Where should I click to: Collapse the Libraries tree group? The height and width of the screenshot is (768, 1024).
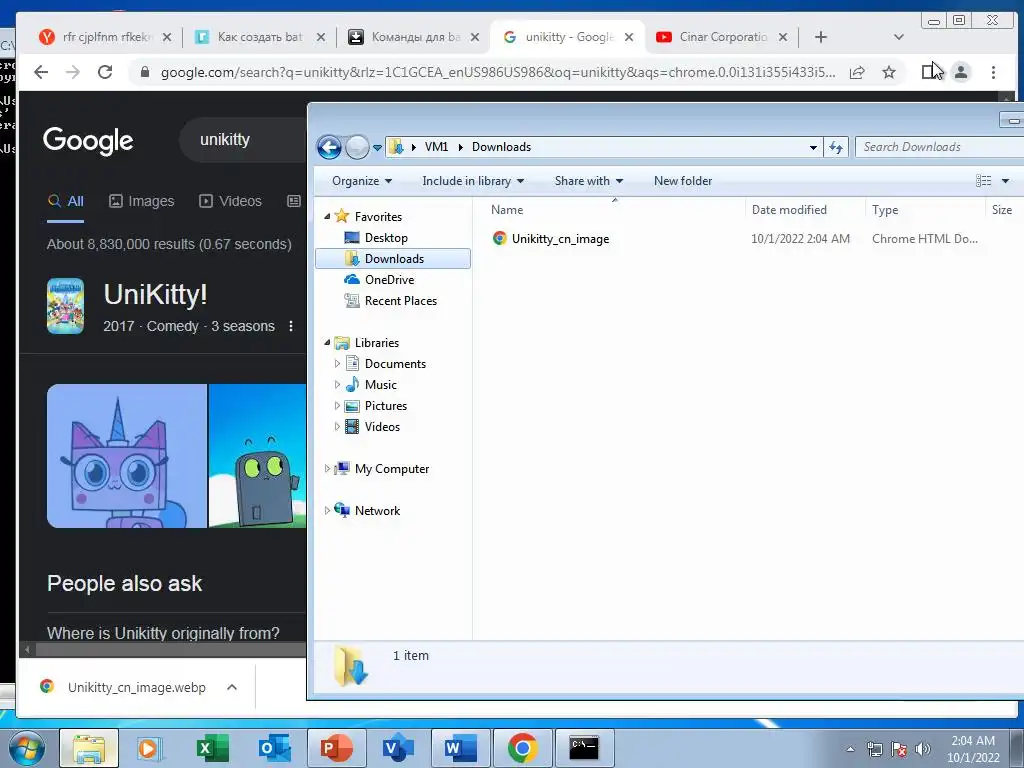coord(327,342)
